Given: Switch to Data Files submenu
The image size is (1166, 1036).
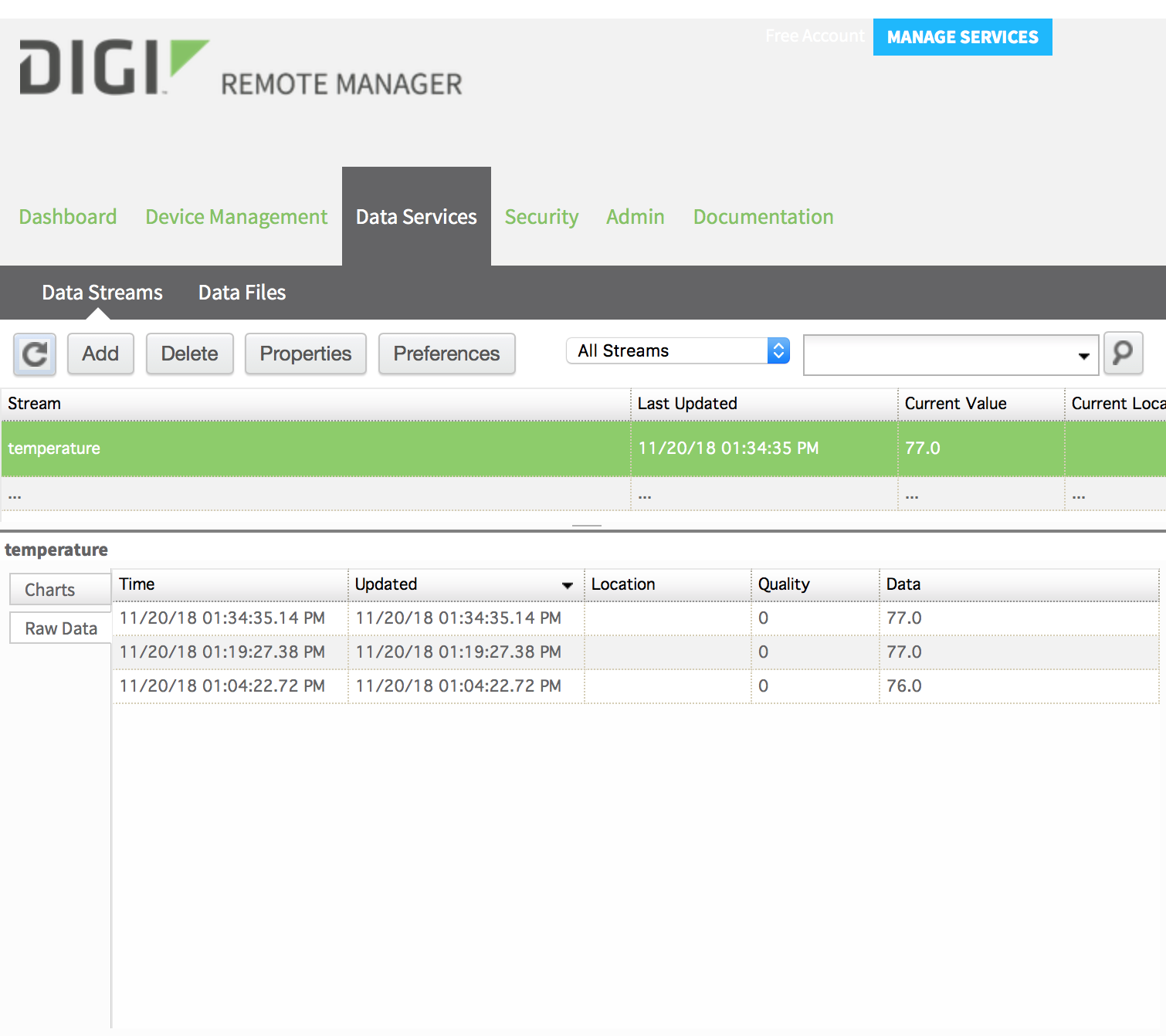Looking at the screenshot, I should coord(242,293).
